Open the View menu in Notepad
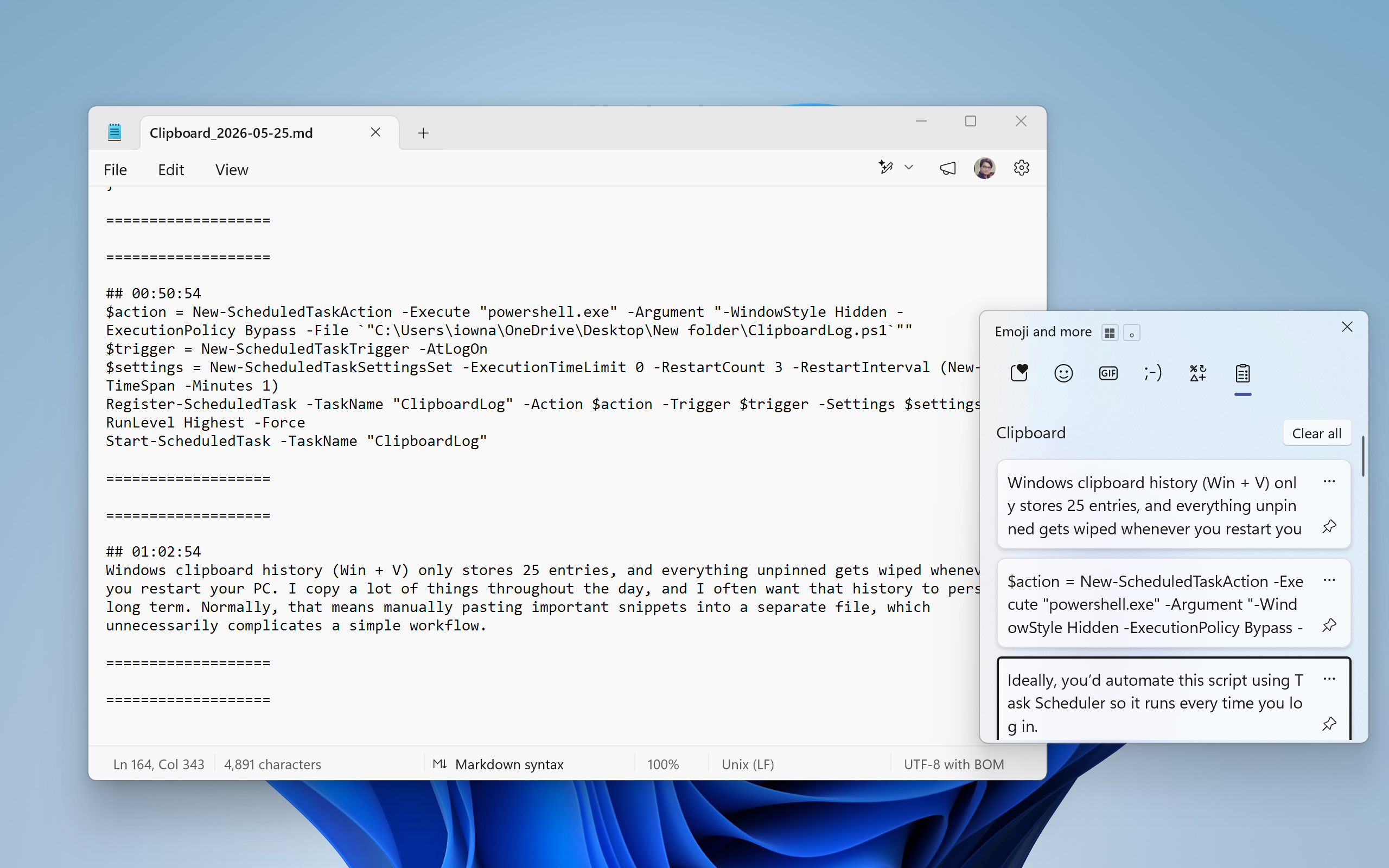The width and height of the screenshot is (1389, 868). (231, 169)
